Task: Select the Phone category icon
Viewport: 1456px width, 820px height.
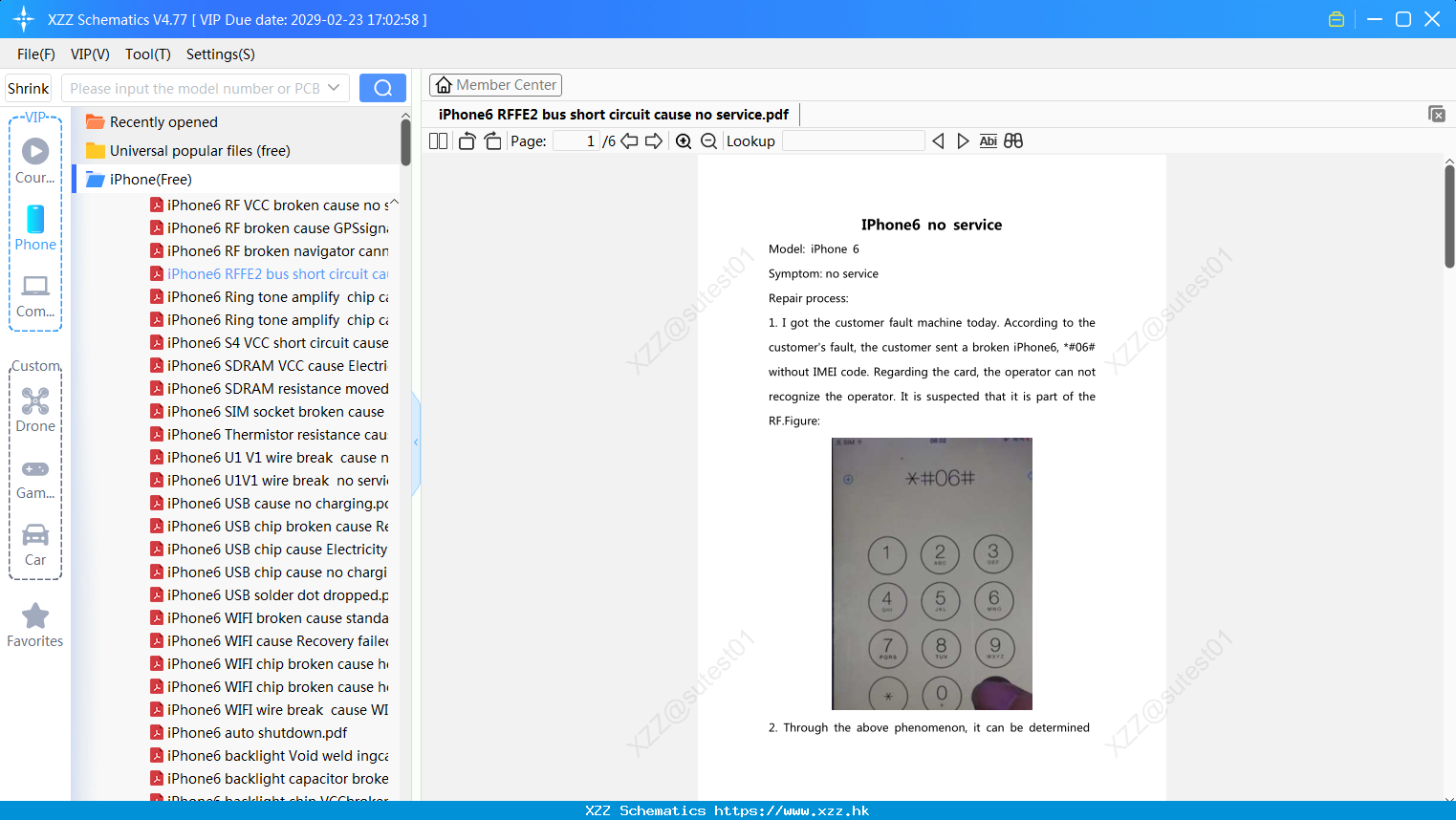Action: click(x=35, y=228)
